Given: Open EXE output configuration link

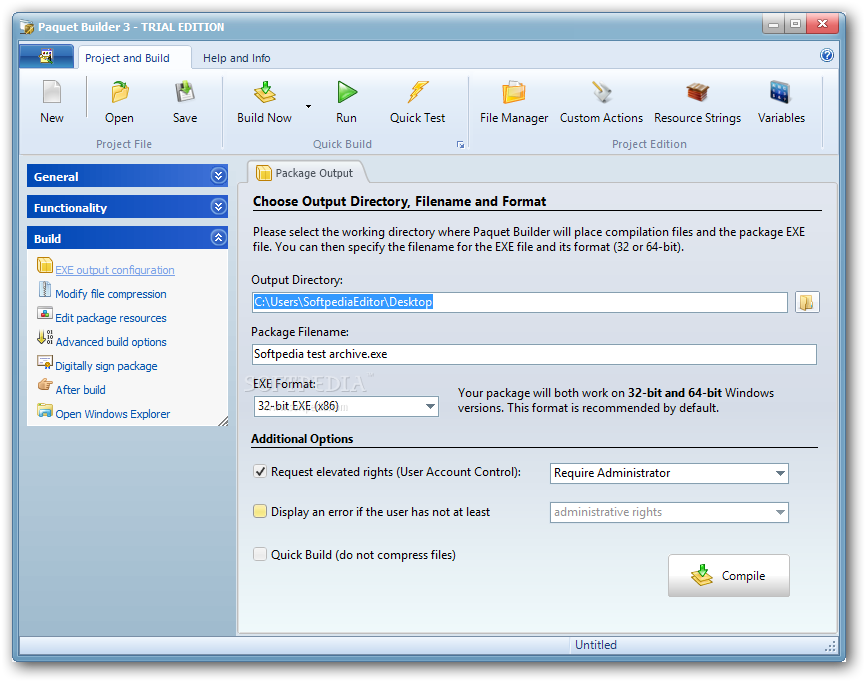Looking at the screenshot, I should [x=115, y=270].
